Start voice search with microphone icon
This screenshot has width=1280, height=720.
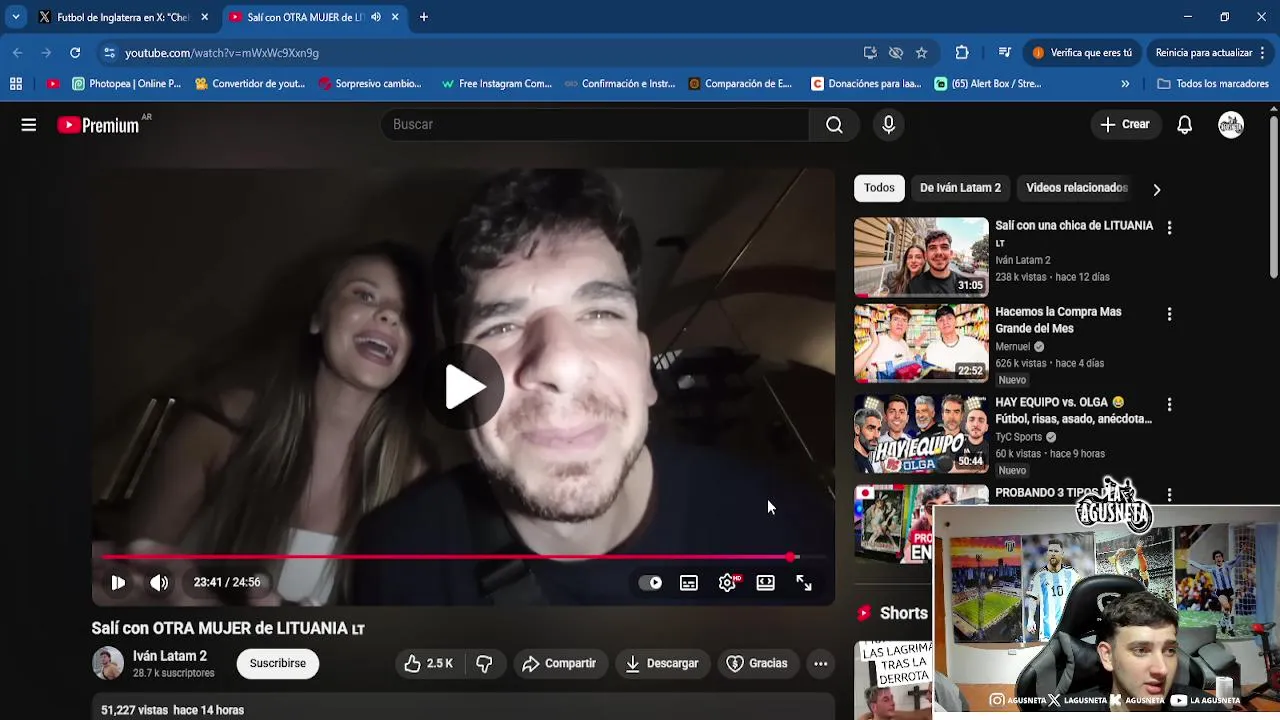point(888,124)
